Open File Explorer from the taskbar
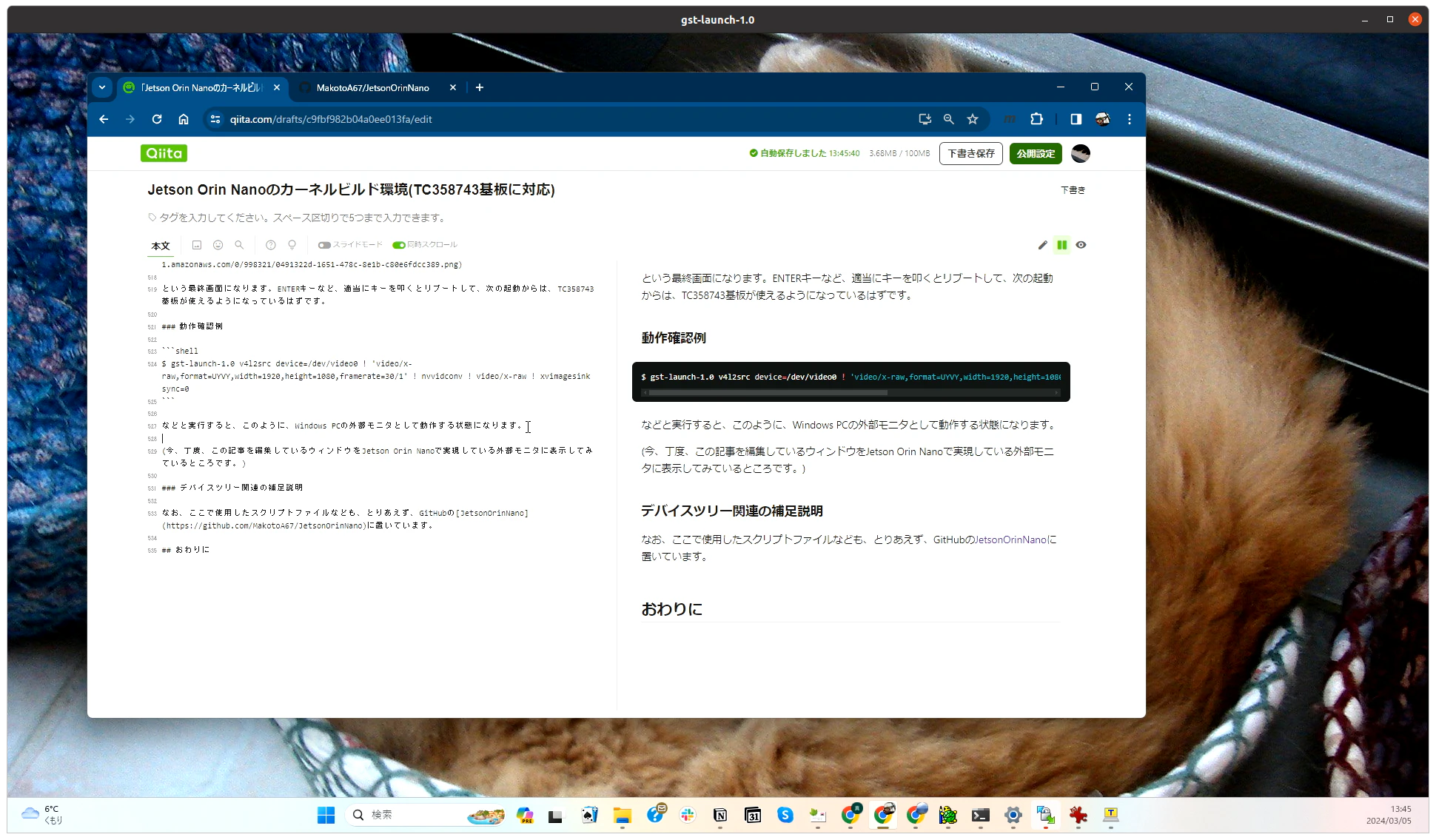Viewport: 1436px width, 840px height. click(622, 815)
